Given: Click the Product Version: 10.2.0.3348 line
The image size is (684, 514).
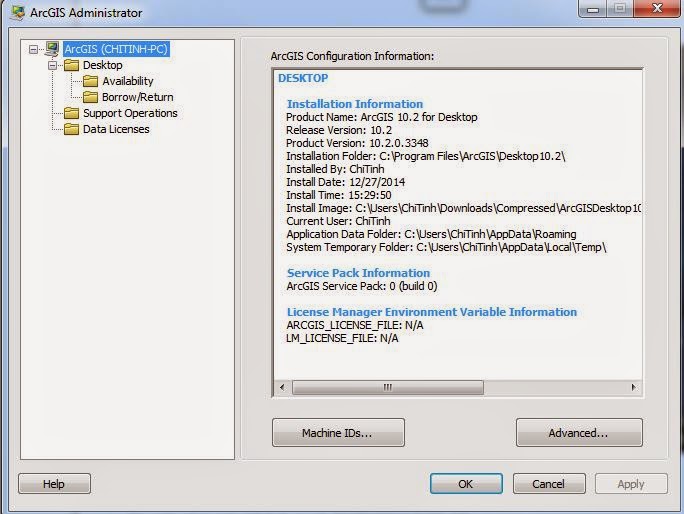Looking at the screenshot, I should coord(357,143).
